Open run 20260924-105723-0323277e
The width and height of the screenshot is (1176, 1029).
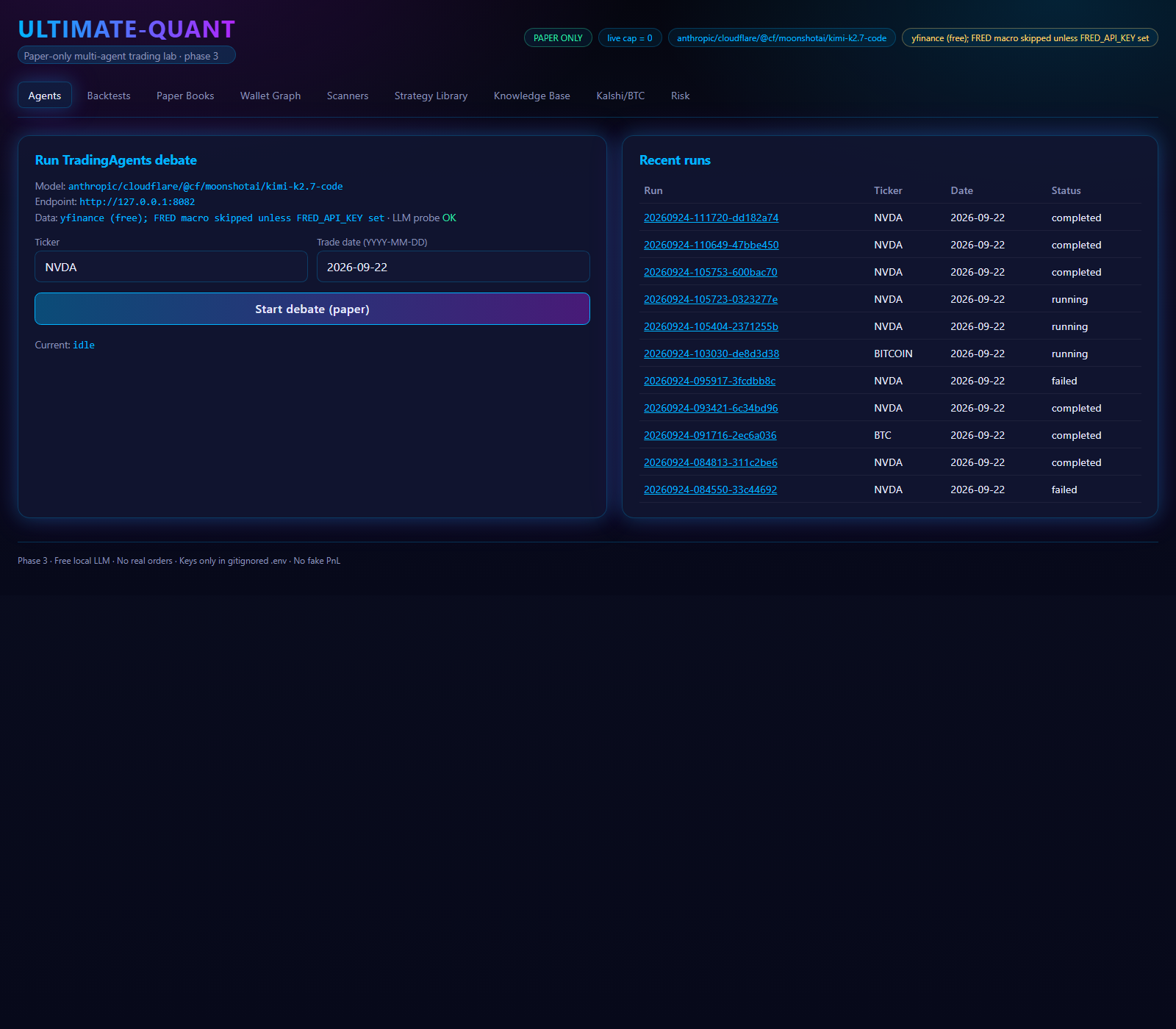click(x=711, y=299)
